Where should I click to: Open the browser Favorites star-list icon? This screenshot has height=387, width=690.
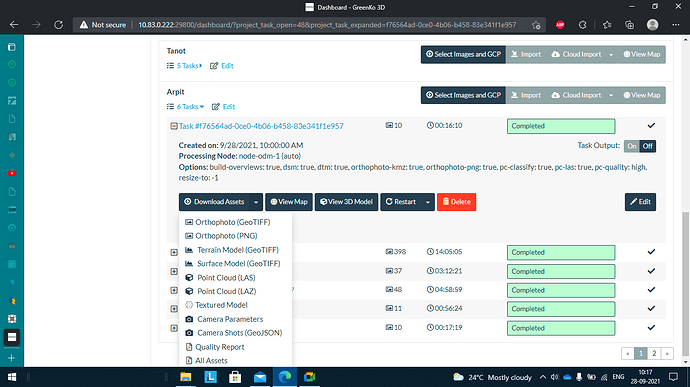pos(607,25)
